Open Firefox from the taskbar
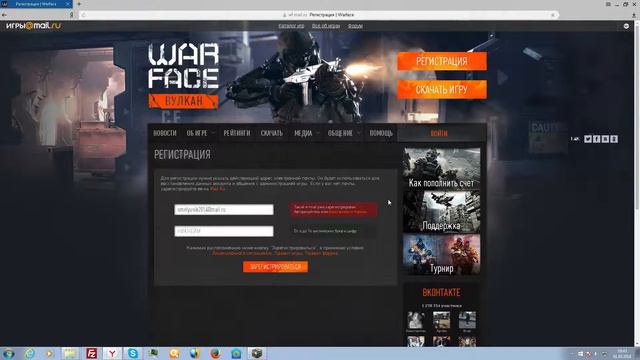Viewport: 640px width, 360px height. (216, 353)
